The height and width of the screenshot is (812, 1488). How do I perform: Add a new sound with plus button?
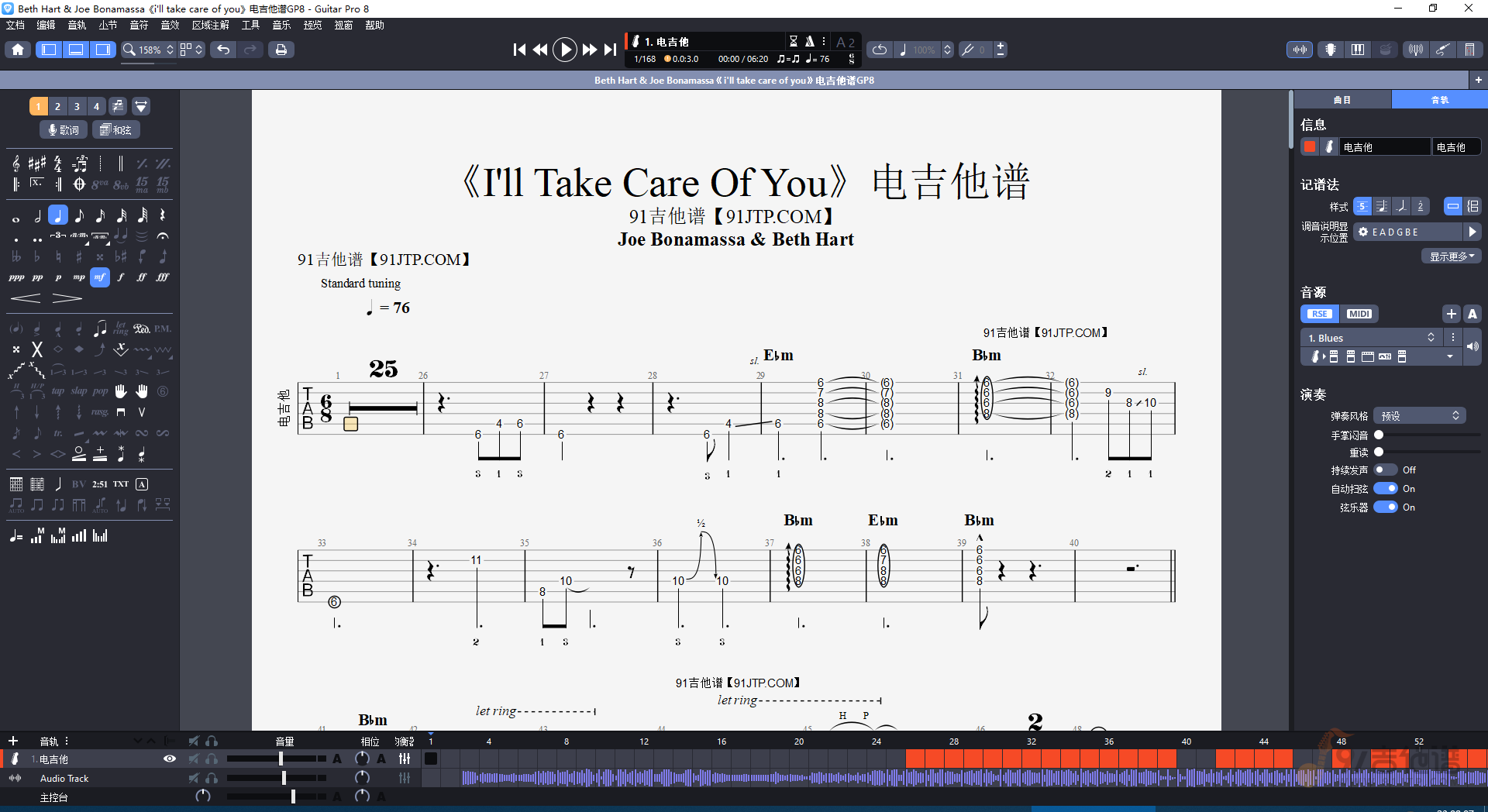(1452, 314)
